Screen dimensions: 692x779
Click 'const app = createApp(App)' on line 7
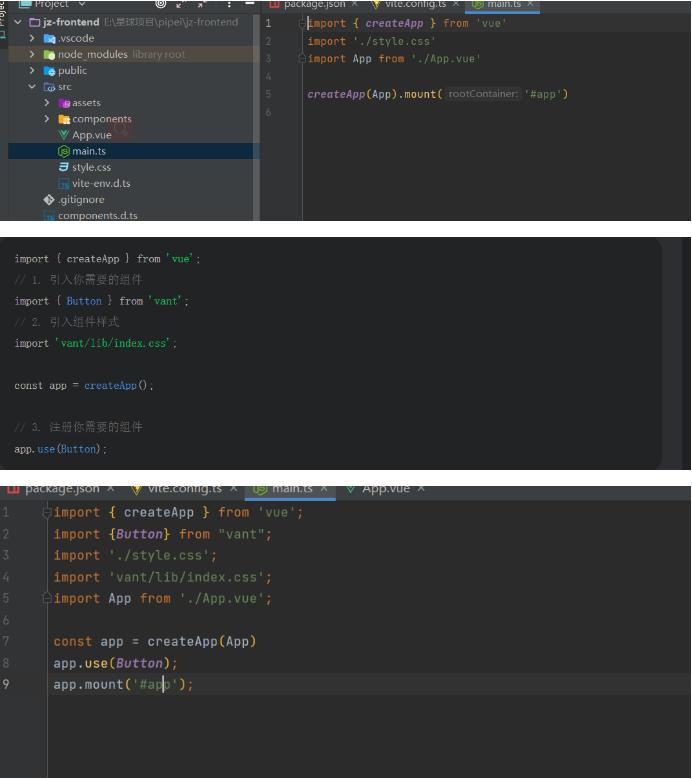coord(154,641)
